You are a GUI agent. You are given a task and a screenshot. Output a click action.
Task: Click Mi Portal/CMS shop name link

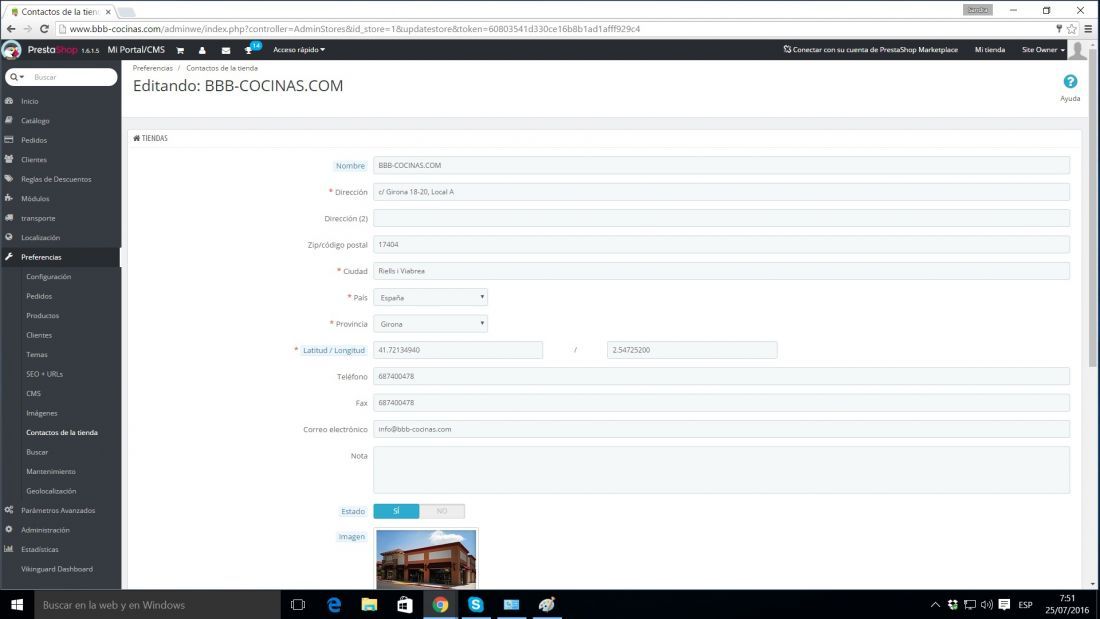136,50
